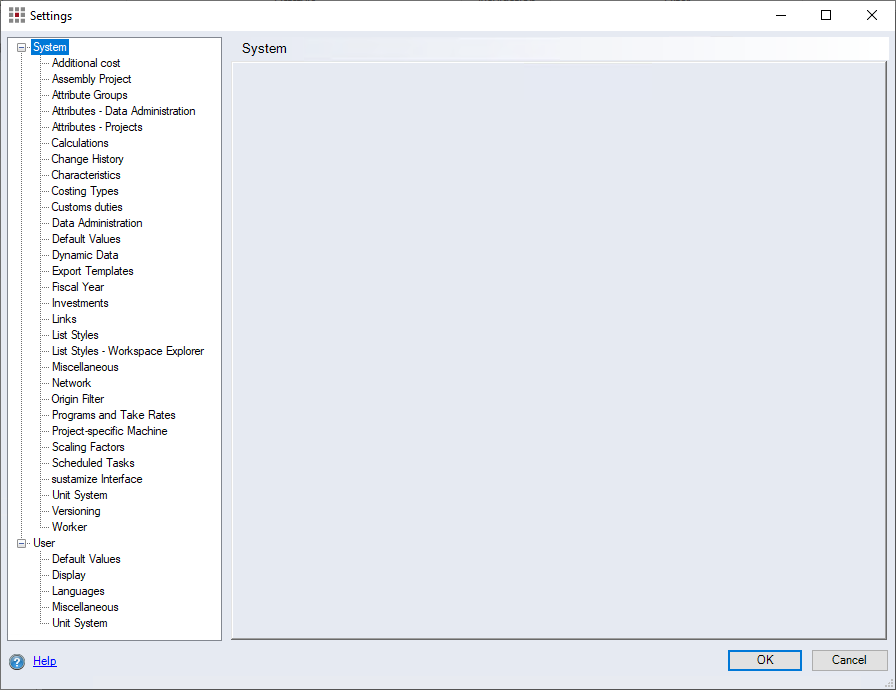Select Display under User settings
Screen dimensions: 896x690
click(x=69, y=575)
